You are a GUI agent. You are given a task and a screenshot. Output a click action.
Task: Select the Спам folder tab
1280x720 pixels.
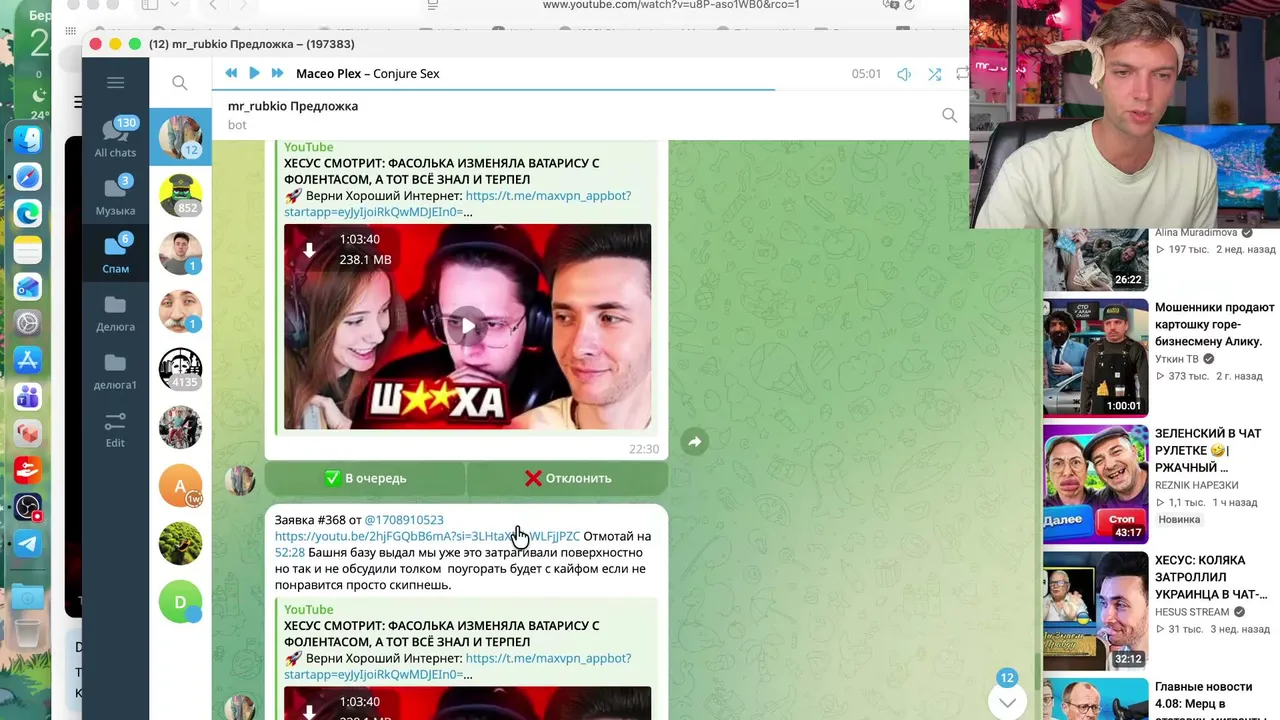[115, 253]
